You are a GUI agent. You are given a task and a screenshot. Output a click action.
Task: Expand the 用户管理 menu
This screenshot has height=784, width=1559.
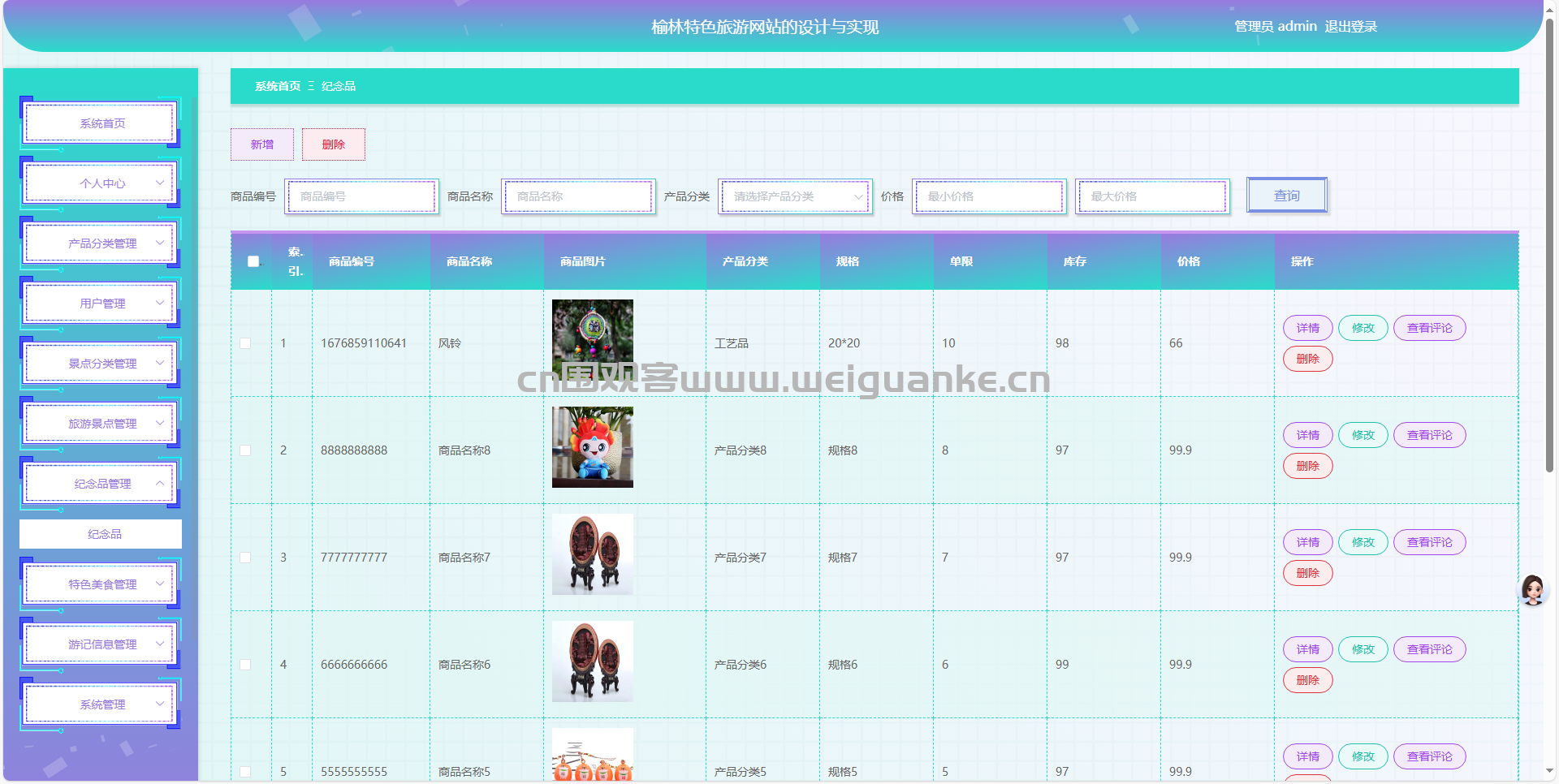pyautogui.click(x=101, y=304)
